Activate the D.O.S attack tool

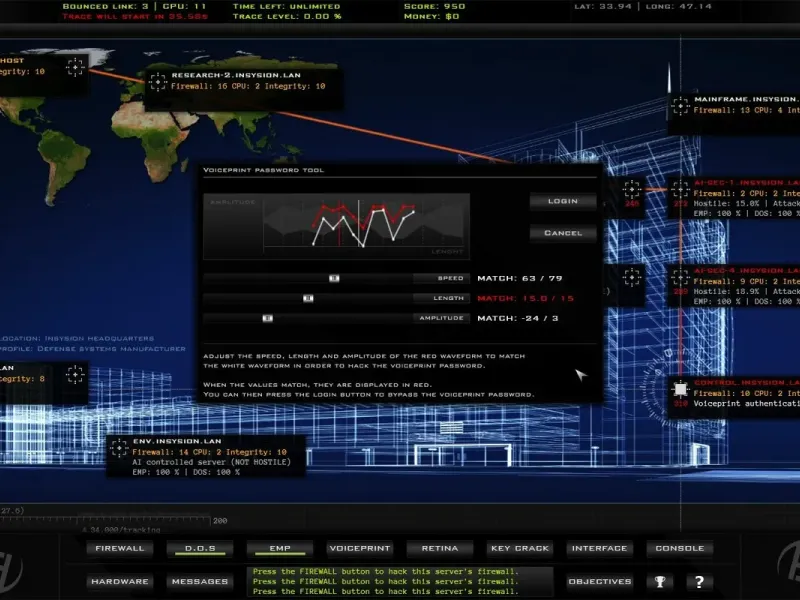tap(200, 548)
